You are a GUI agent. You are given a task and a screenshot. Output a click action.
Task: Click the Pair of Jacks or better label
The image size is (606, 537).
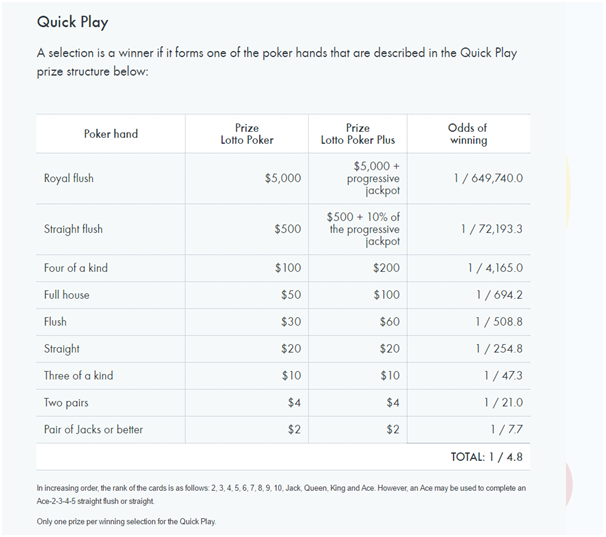(x=93, y=429)
